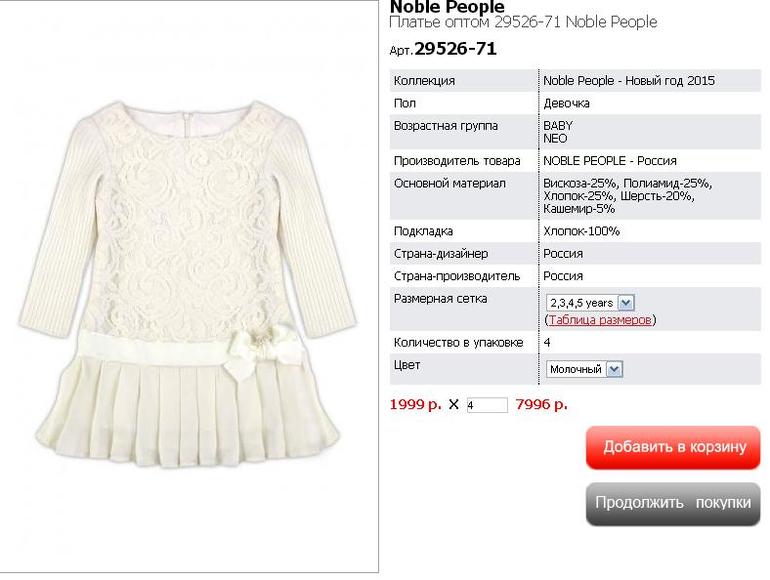Click the bold Noble People heading
This screenshot has width=770, height=580.
(x=447, y=7)
